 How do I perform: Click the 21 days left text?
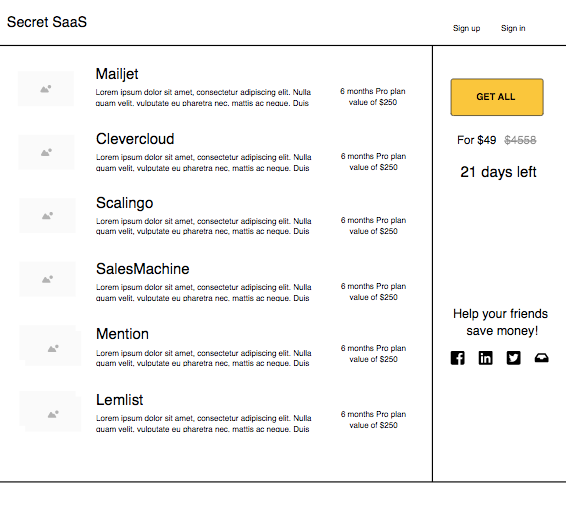click(498, 172)
